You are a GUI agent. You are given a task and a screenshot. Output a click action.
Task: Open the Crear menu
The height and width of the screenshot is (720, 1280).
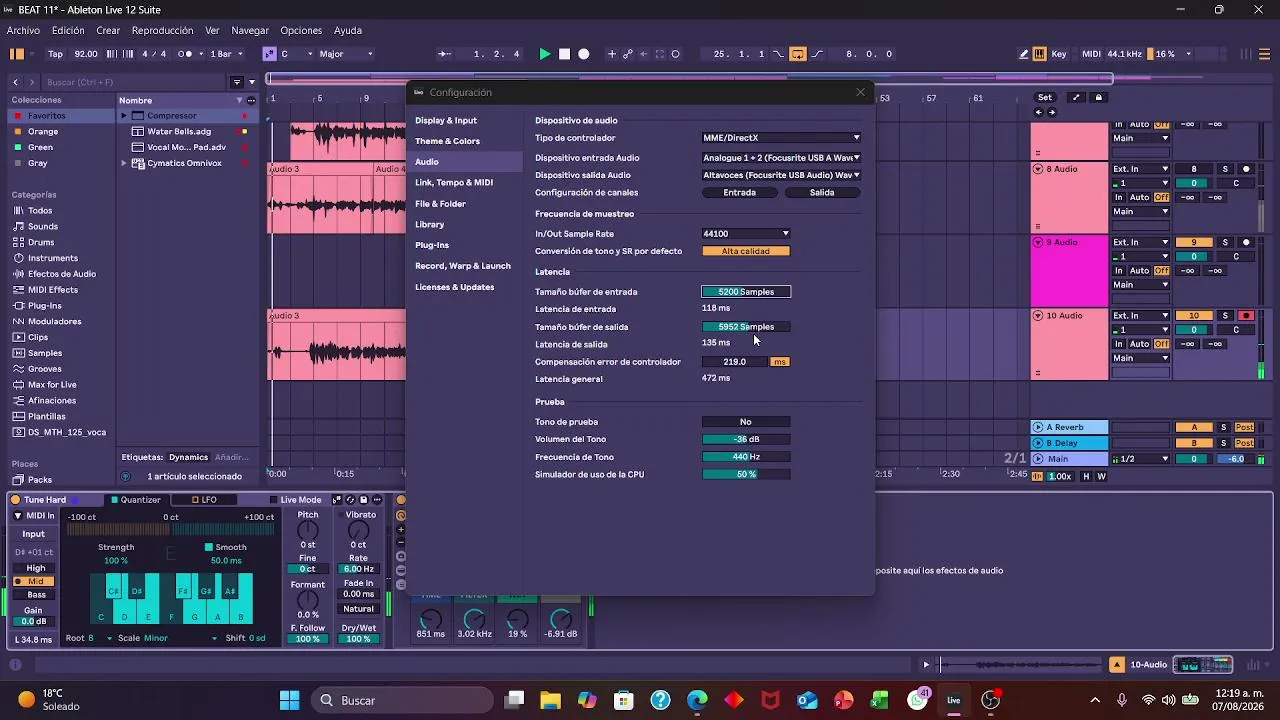pos(108,30)
